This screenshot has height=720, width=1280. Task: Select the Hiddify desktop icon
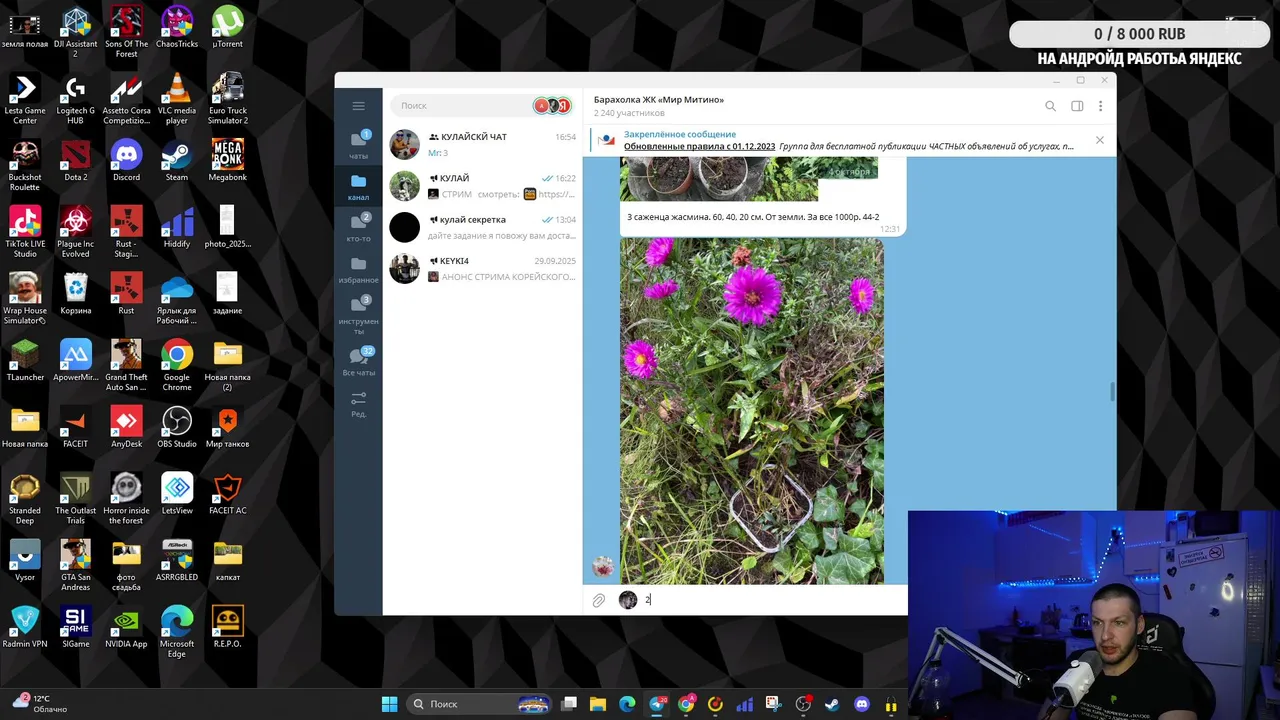177,227
